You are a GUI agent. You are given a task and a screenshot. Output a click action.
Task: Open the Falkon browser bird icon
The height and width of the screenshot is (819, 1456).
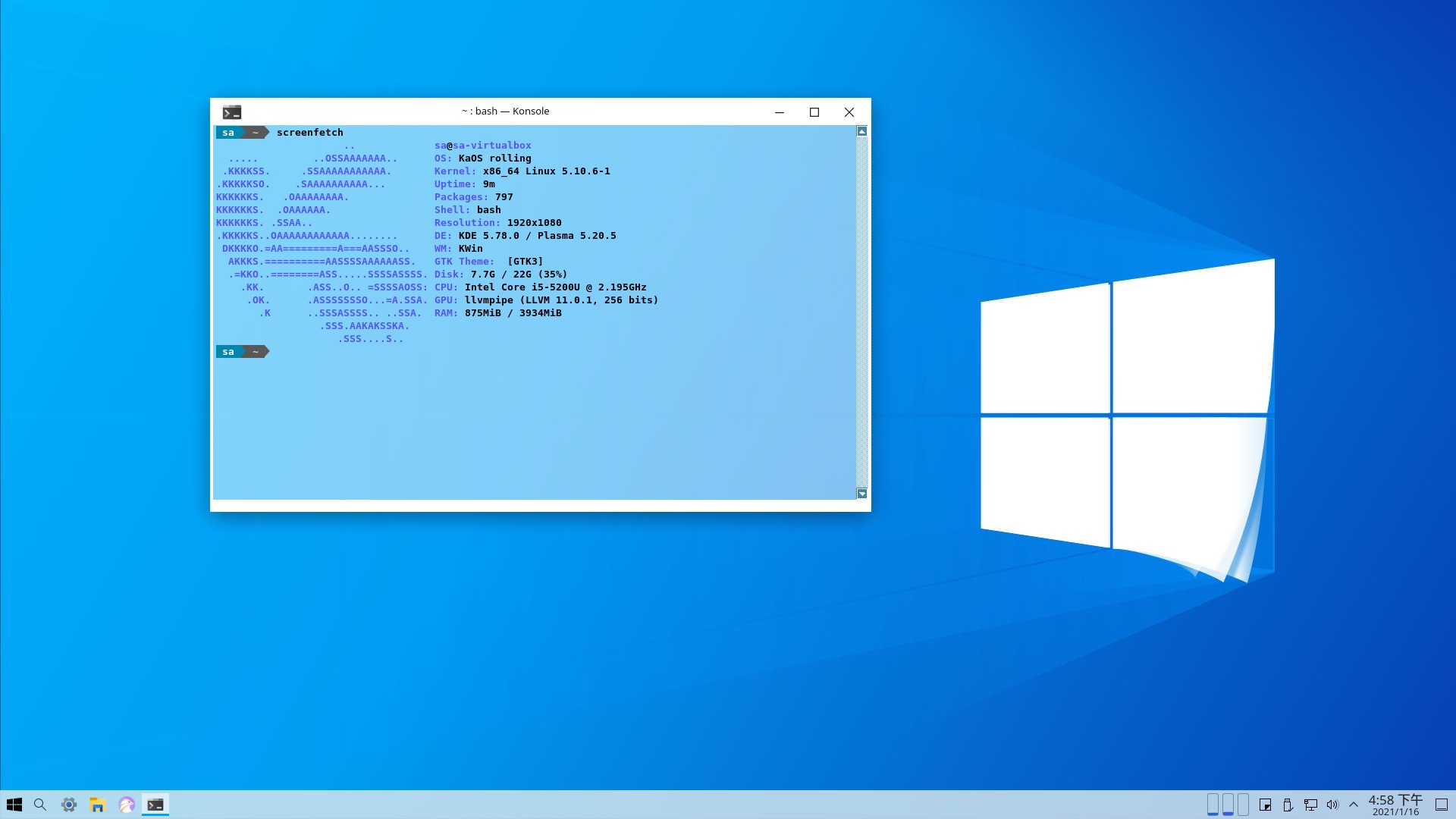coord(127,805)
